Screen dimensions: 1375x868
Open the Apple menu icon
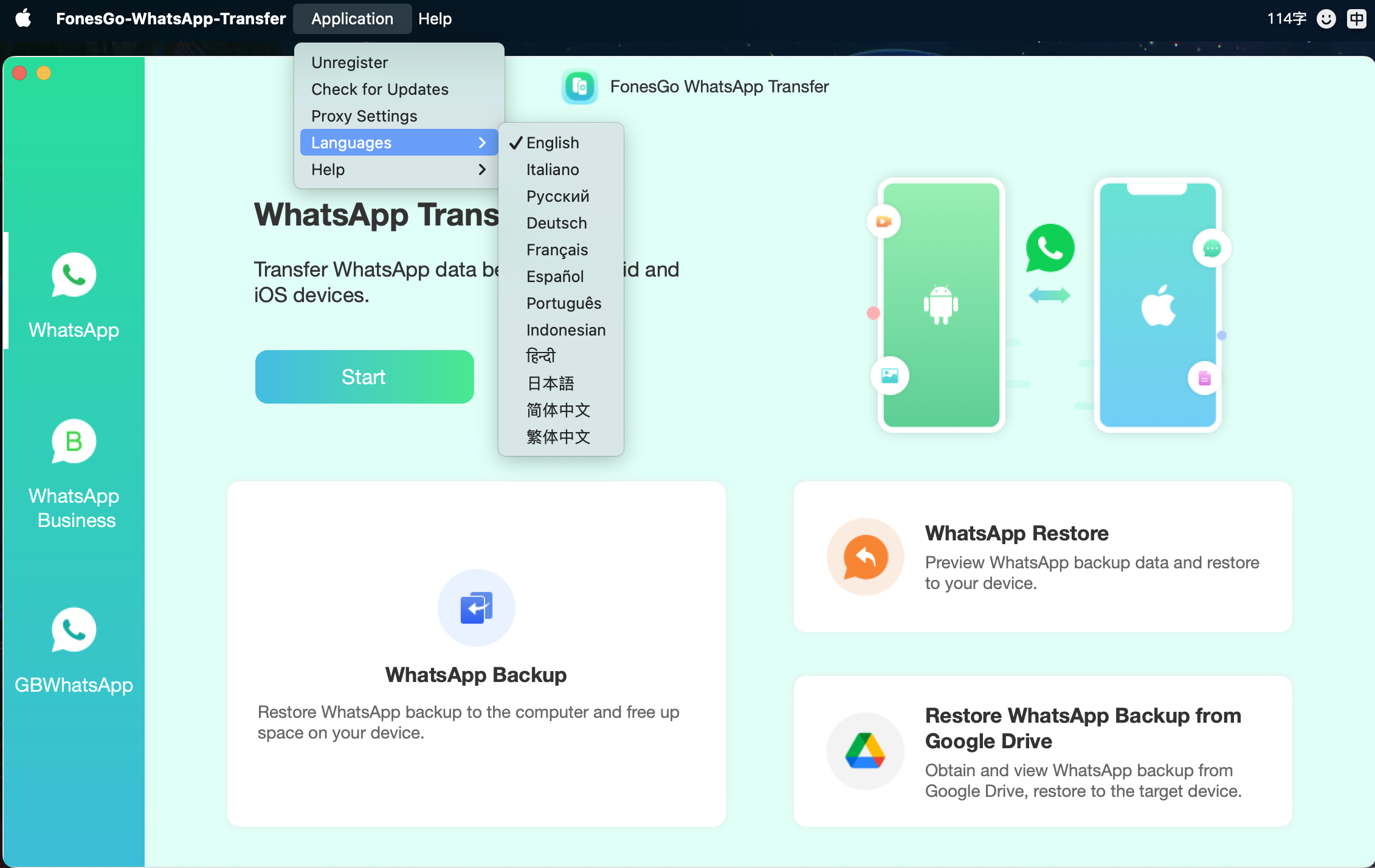(x=23, y=18)
